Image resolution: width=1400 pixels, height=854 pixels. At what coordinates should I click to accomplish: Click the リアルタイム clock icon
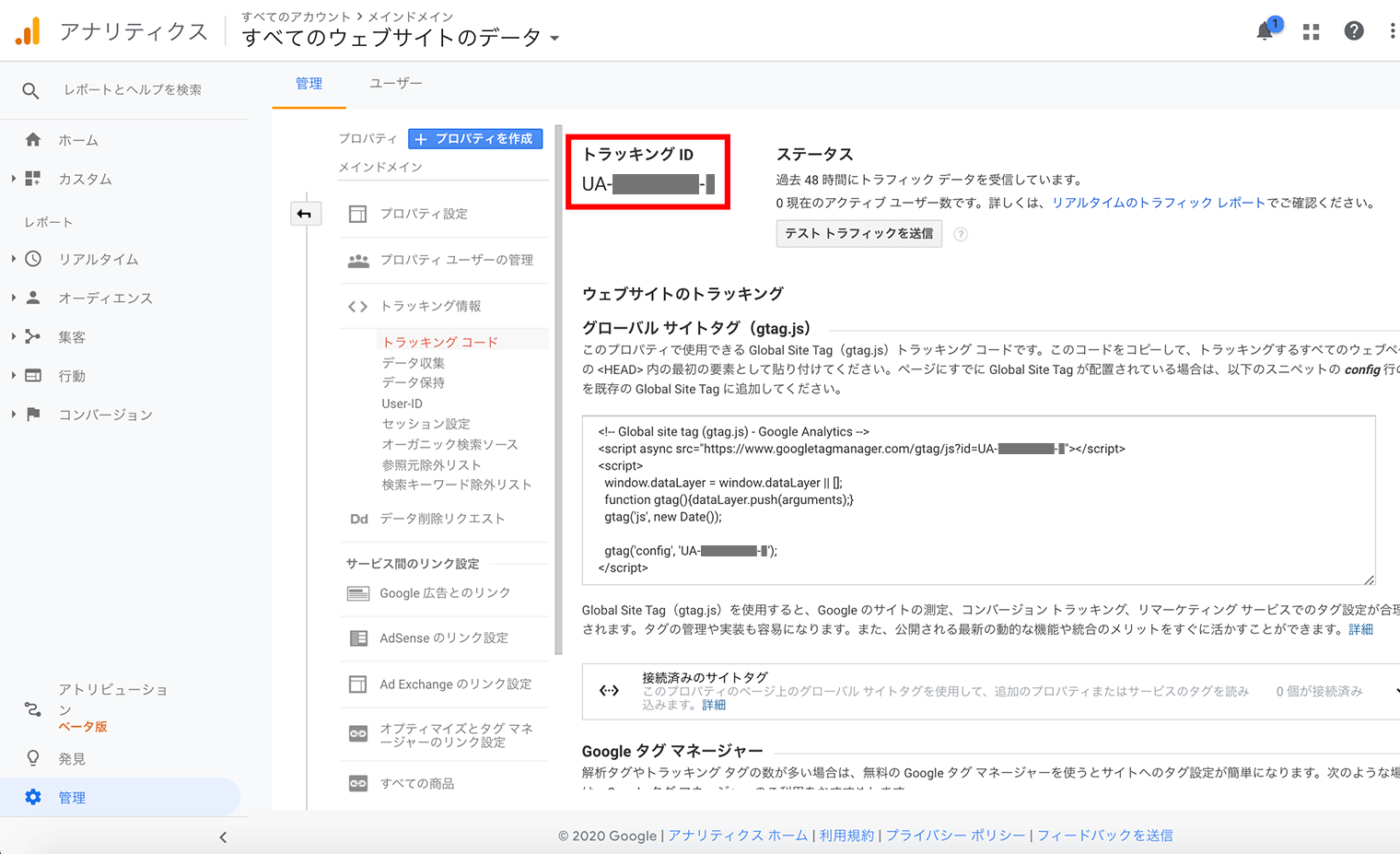click(x=33, y=259)
